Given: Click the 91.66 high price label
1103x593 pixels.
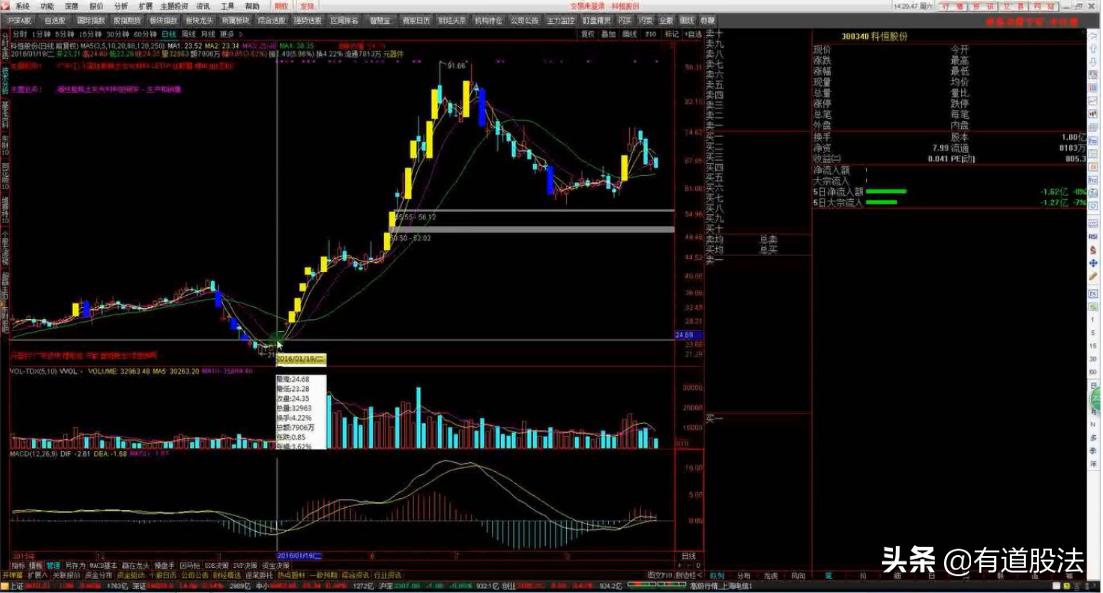Looking at the screenshot, I should click(456, 66).
